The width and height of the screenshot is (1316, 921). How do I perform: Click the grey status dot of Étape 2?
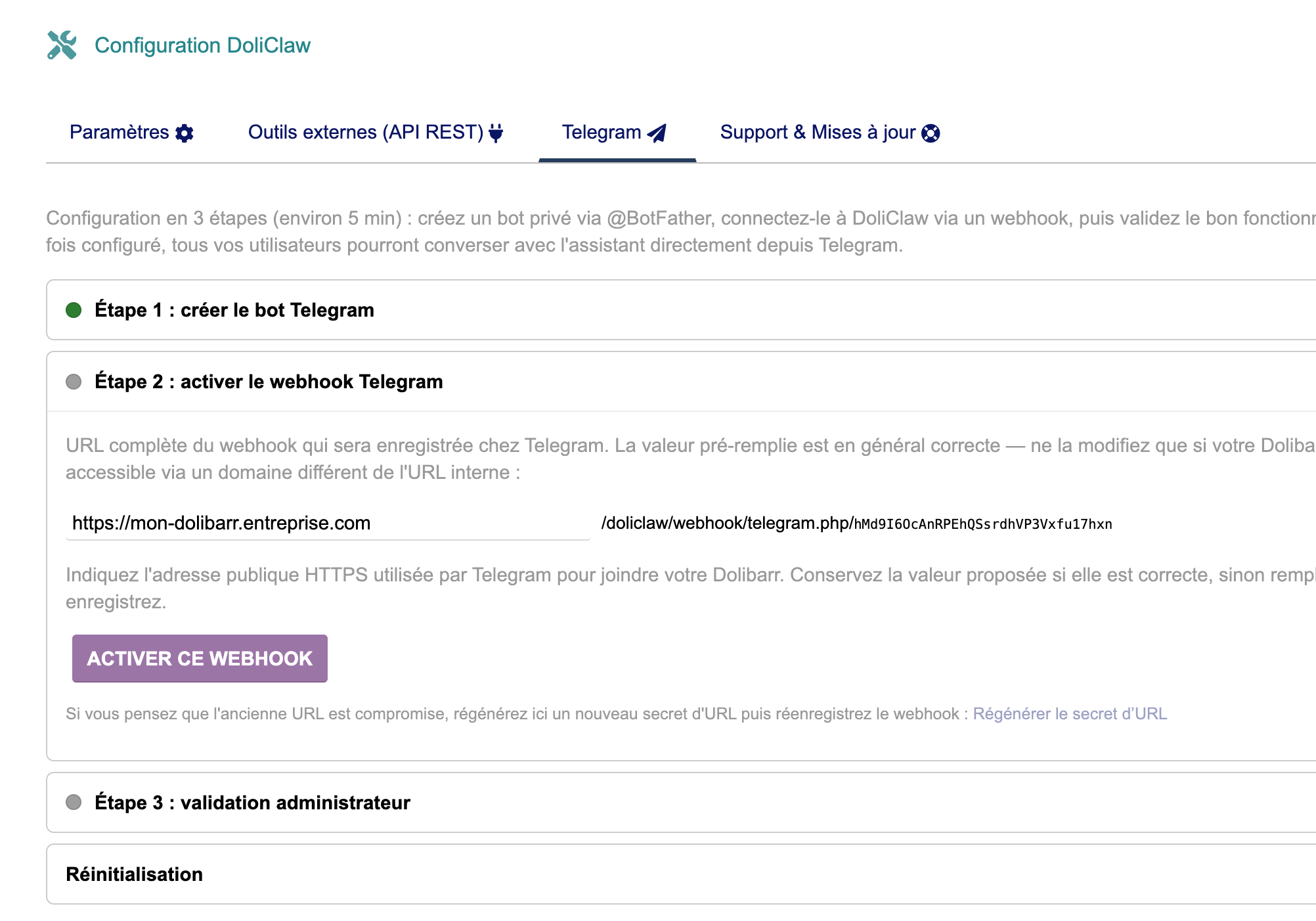74,382
